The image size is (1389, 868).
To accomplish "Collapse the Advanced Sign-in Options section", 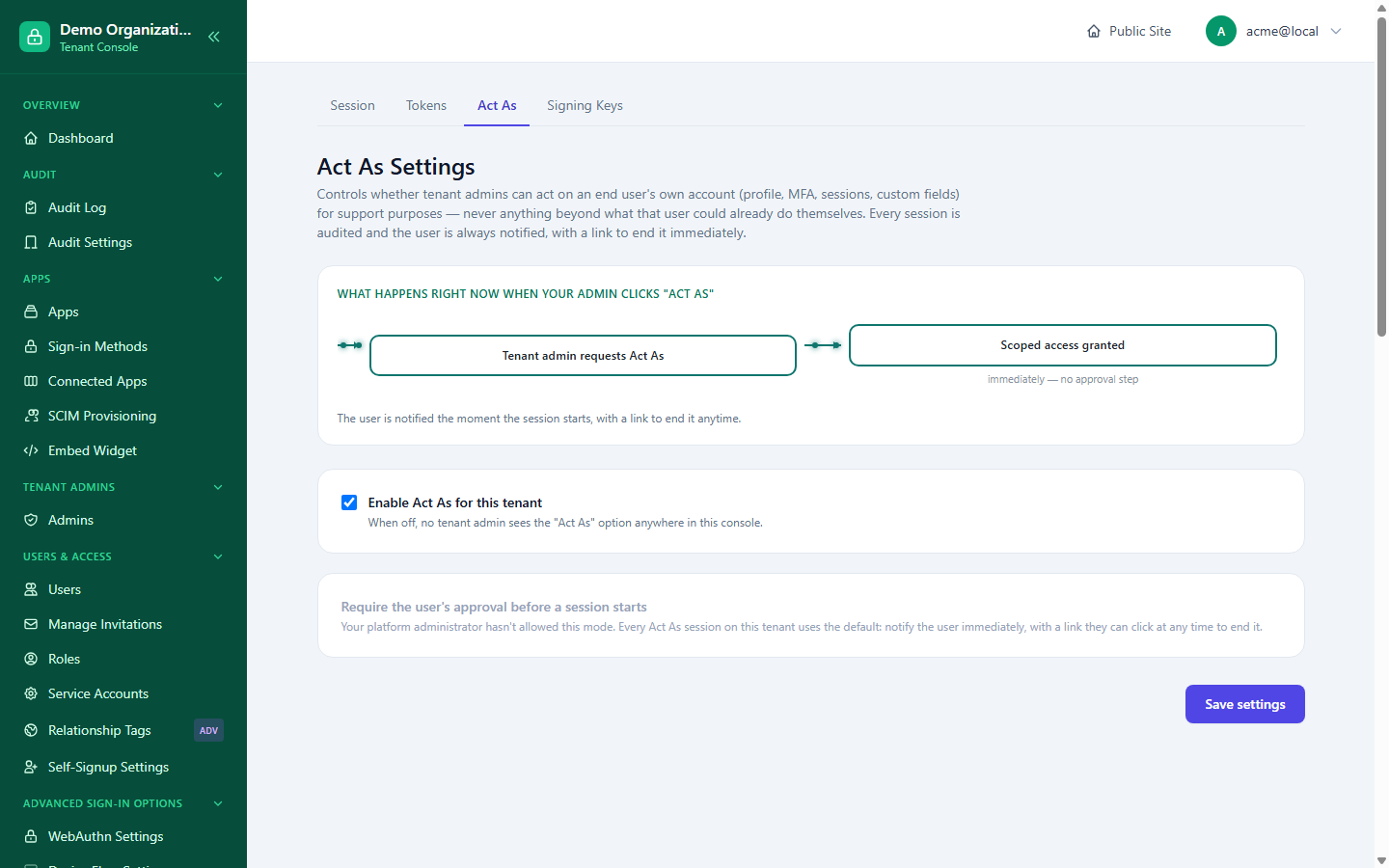I will tap(218, 803).
